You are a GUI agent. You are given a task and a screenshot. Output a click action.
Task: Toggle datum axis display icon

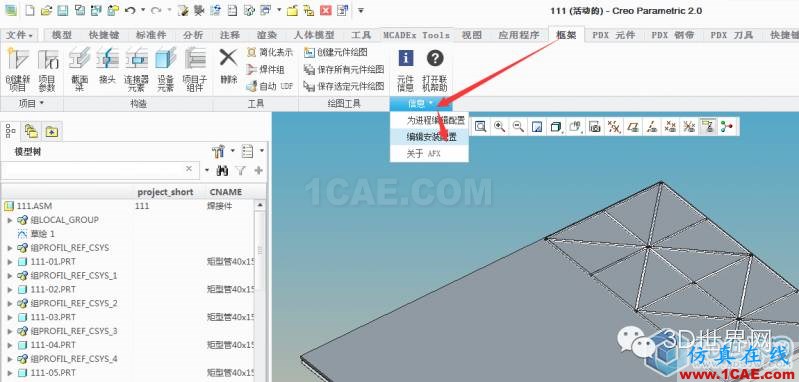(x=651, y=126)
